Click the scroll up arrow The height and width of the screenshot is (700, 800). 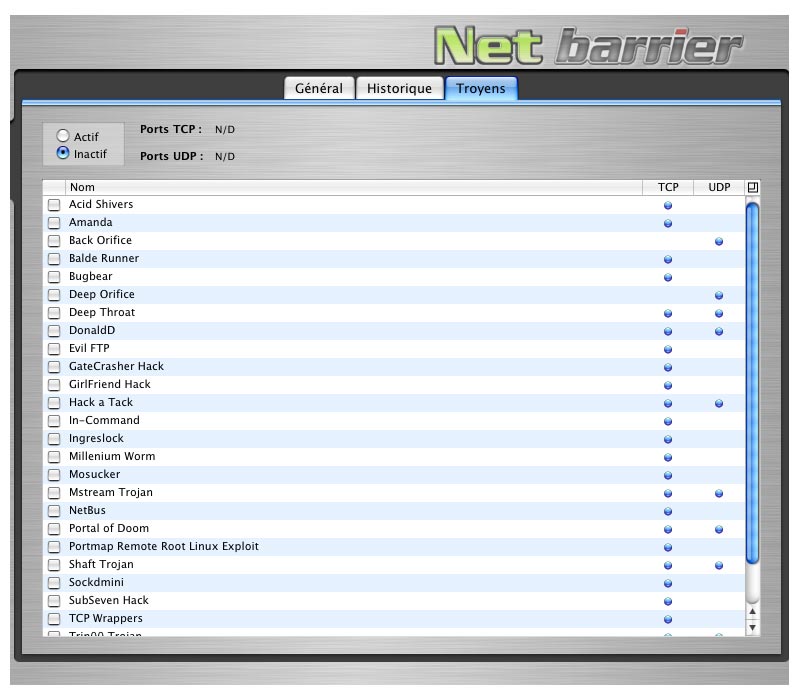[753, 611]
